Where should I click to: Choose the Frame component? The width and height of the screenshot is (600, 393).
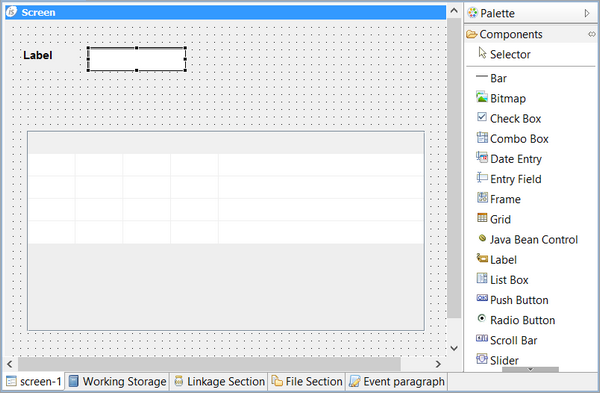[498, 199]
